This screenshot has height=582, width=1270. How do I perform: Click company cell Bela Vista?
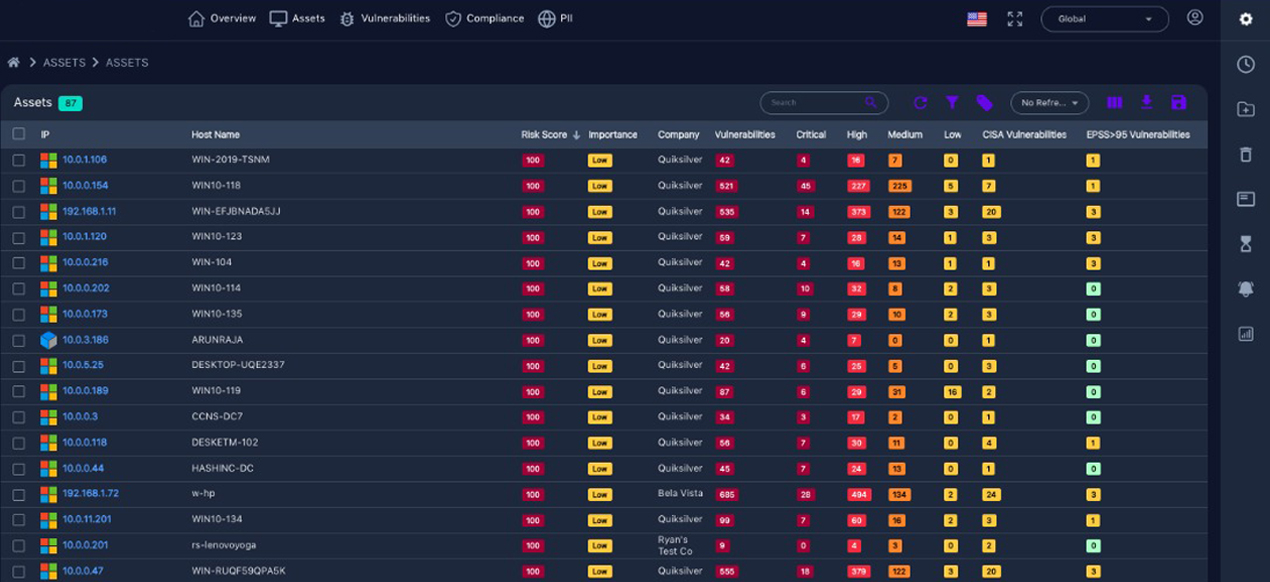681,493
